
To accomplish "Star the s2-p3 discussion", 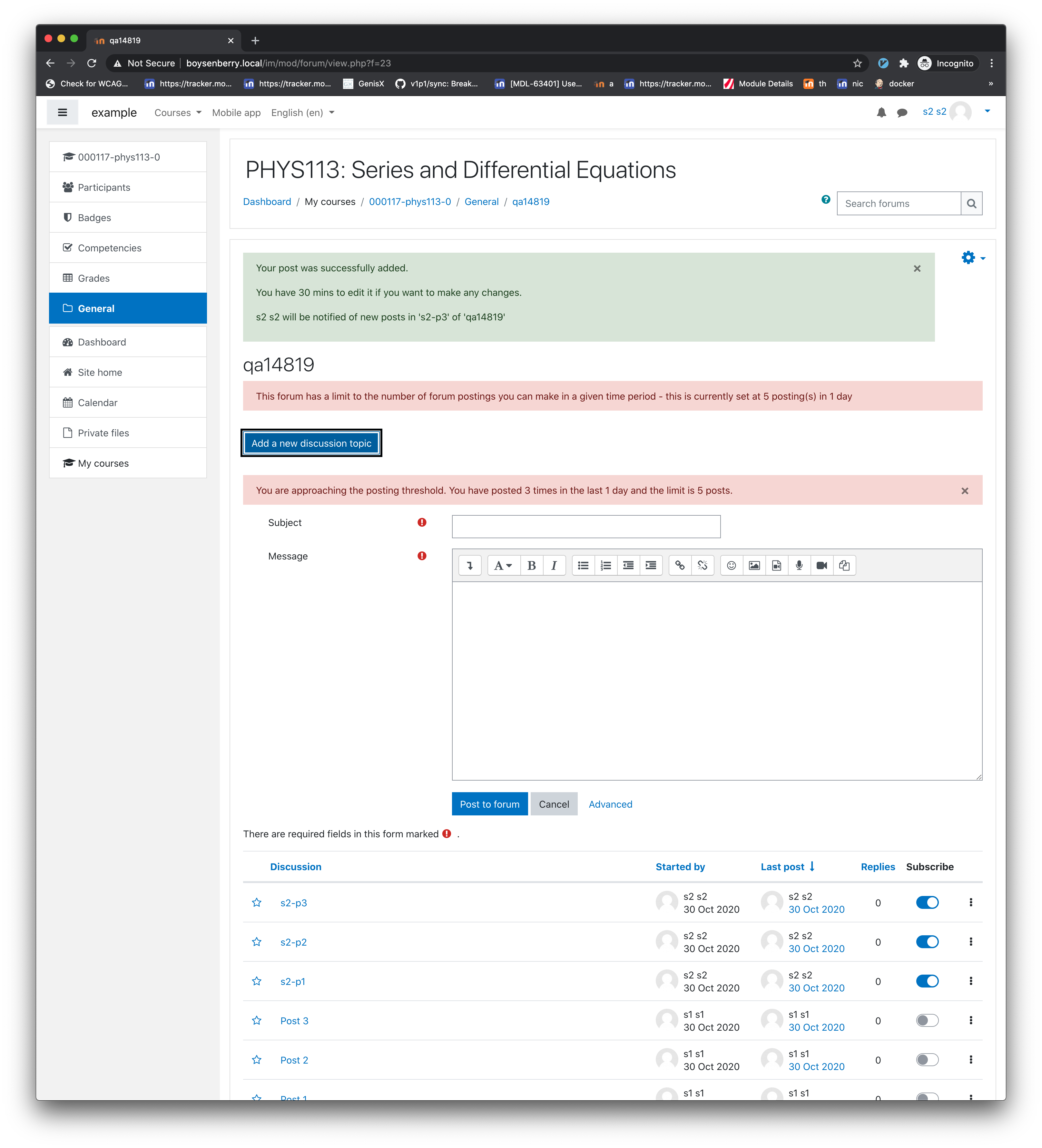I will coord(257,902).
